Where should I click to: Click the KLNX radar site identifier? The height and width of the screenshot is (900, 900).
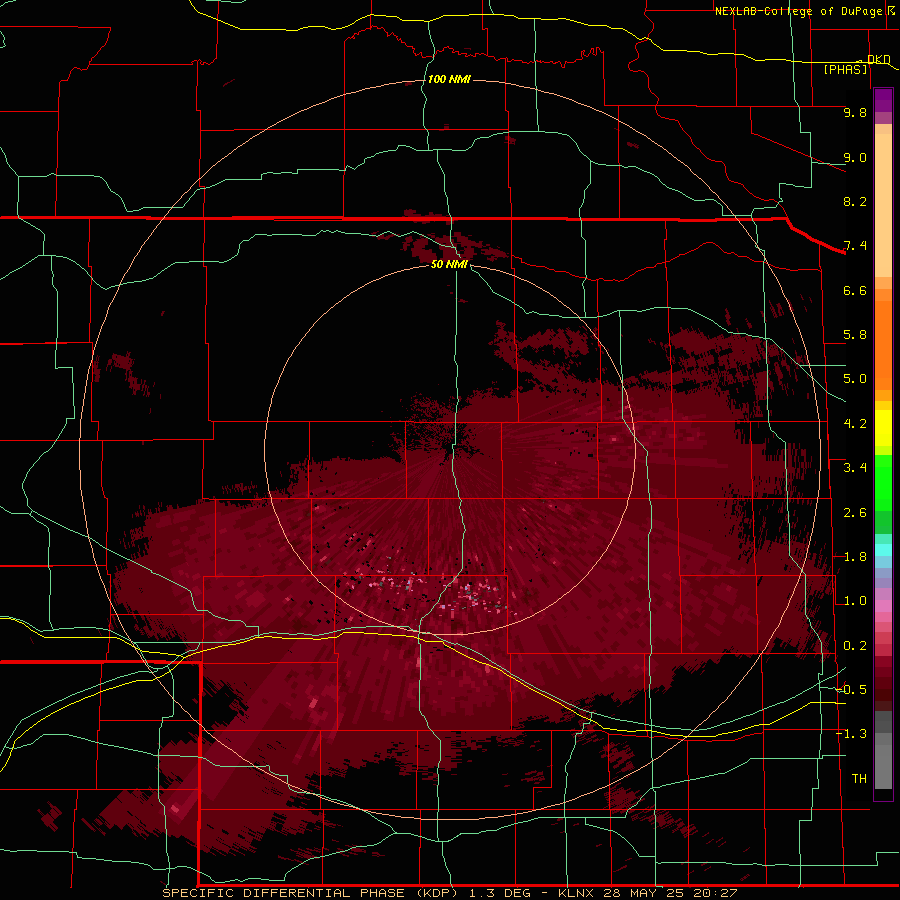tap(576, 893)
